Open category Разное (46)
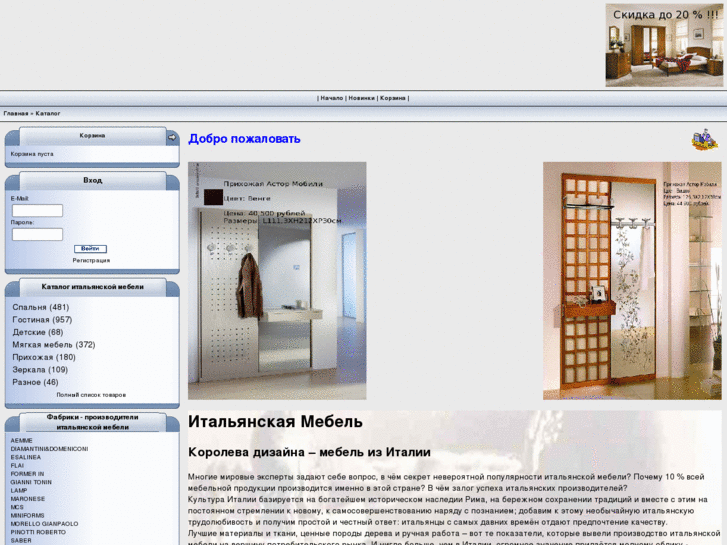This screenshot has height=545, width=727. [35, 383]
